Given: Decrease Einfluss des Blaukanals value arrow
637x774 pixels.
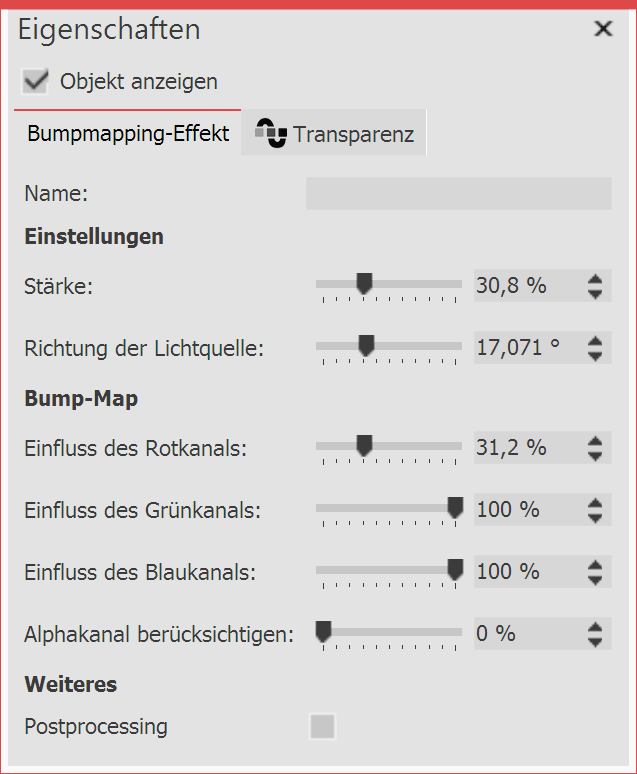Looking at the screenshot, I should [595, 579].
